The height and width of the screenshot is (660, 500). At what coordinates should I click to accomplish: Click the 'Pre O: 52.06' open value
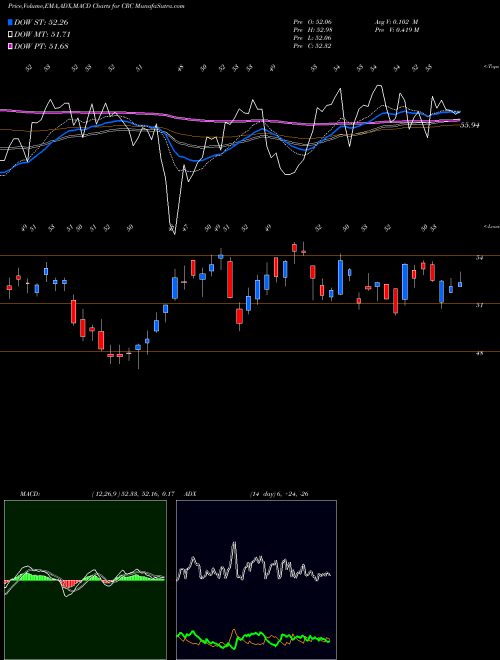coord(312,22)
